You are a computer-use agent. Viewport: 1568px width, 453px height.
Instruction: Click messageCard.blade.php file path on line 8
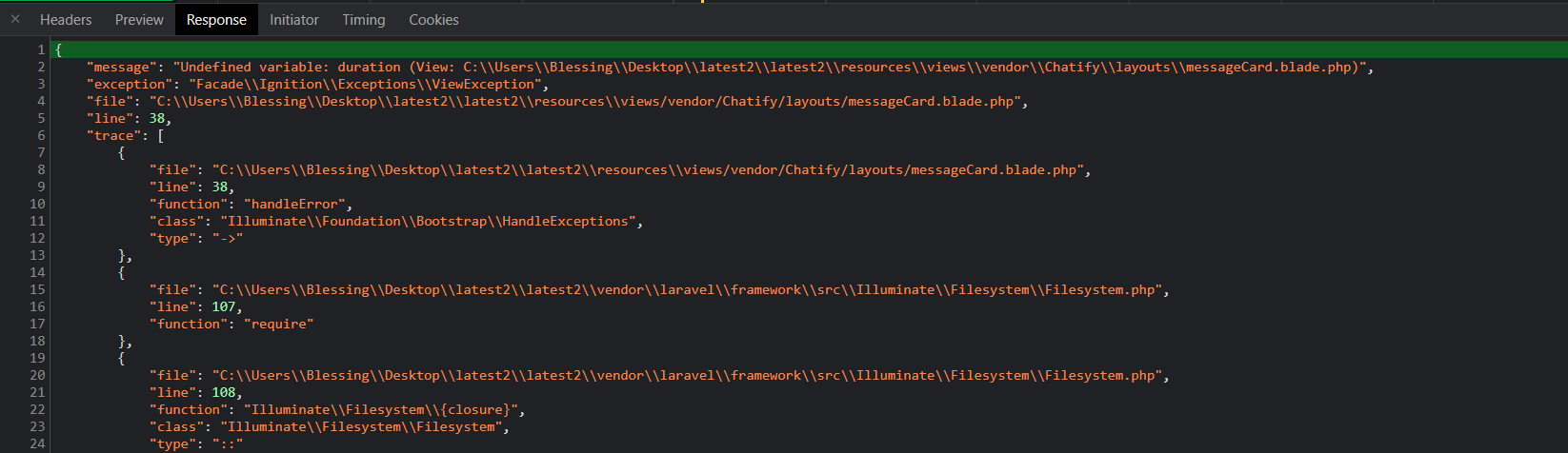[x=649, y=169]
